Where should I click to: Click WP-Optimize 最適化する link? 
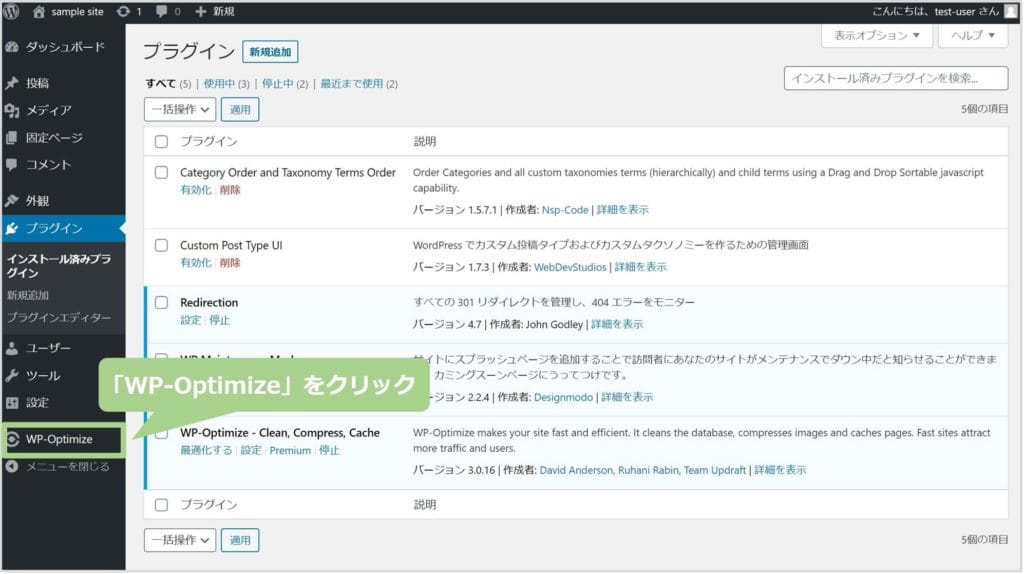tap(206, 451)
